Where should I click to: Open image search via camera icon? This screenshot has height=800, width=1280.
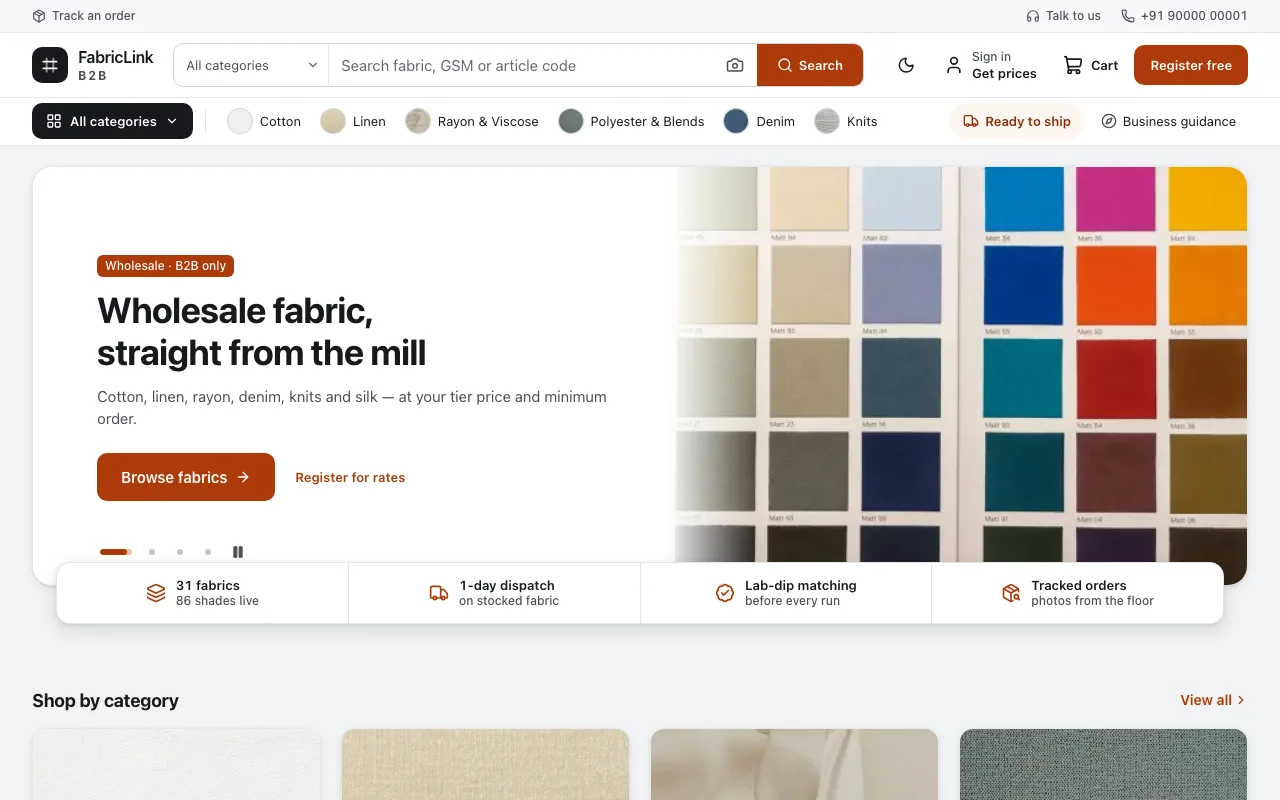point(735,65)
